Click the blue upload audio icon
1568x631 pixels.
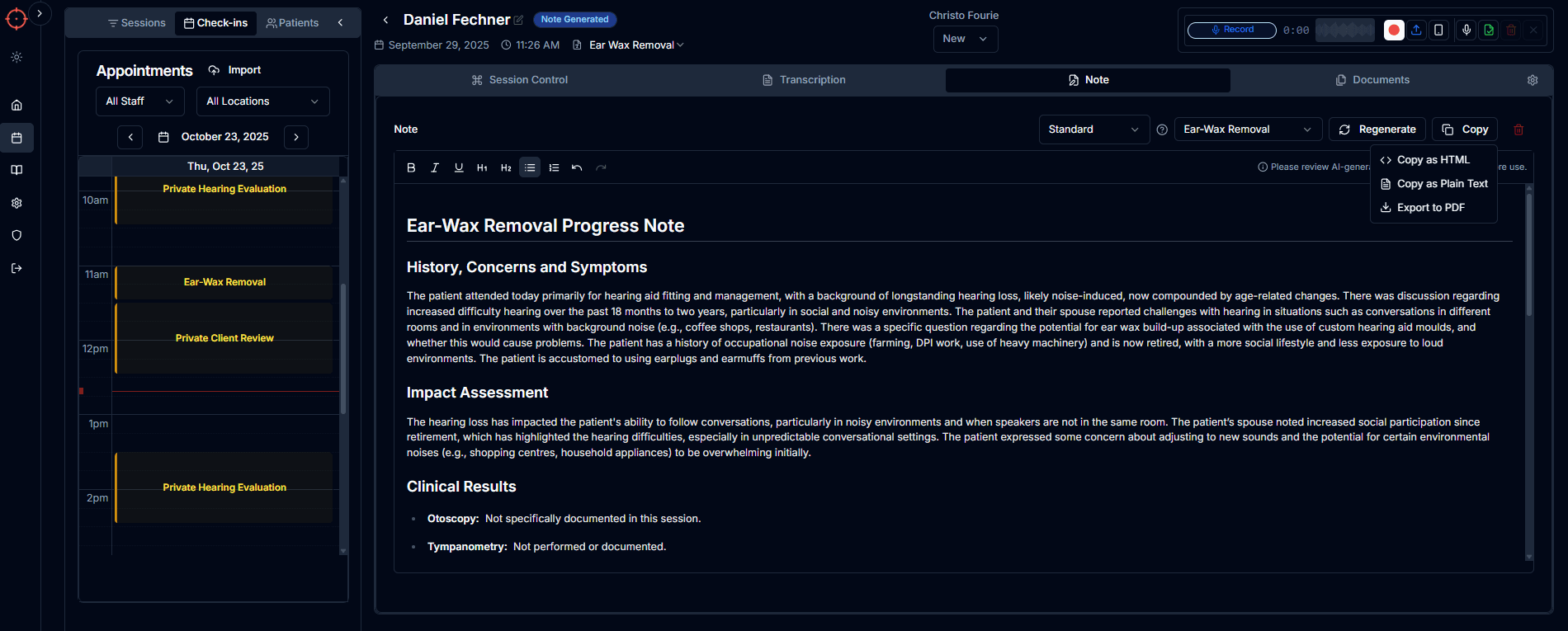[1416, 30]
